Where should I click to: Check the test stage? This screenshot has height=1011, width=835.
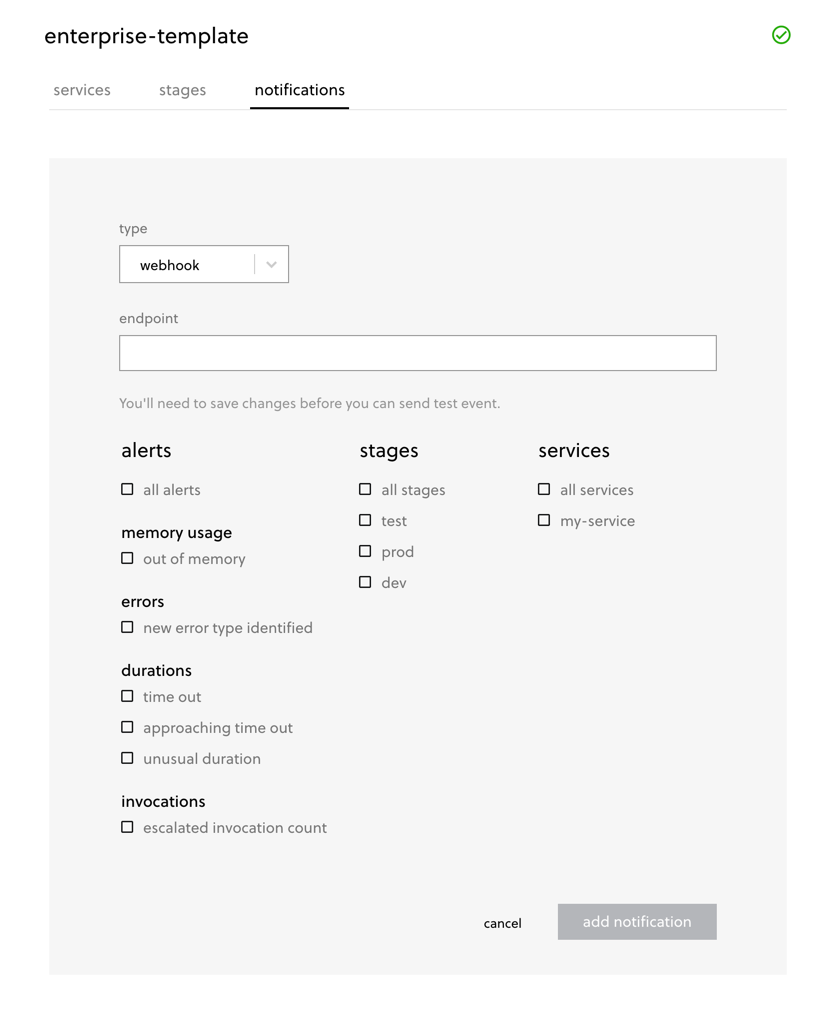(365, 520)
